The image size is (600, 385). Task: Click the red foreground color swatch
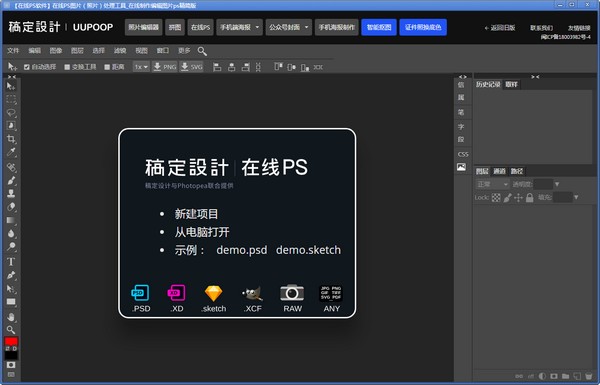coord(11,341)
